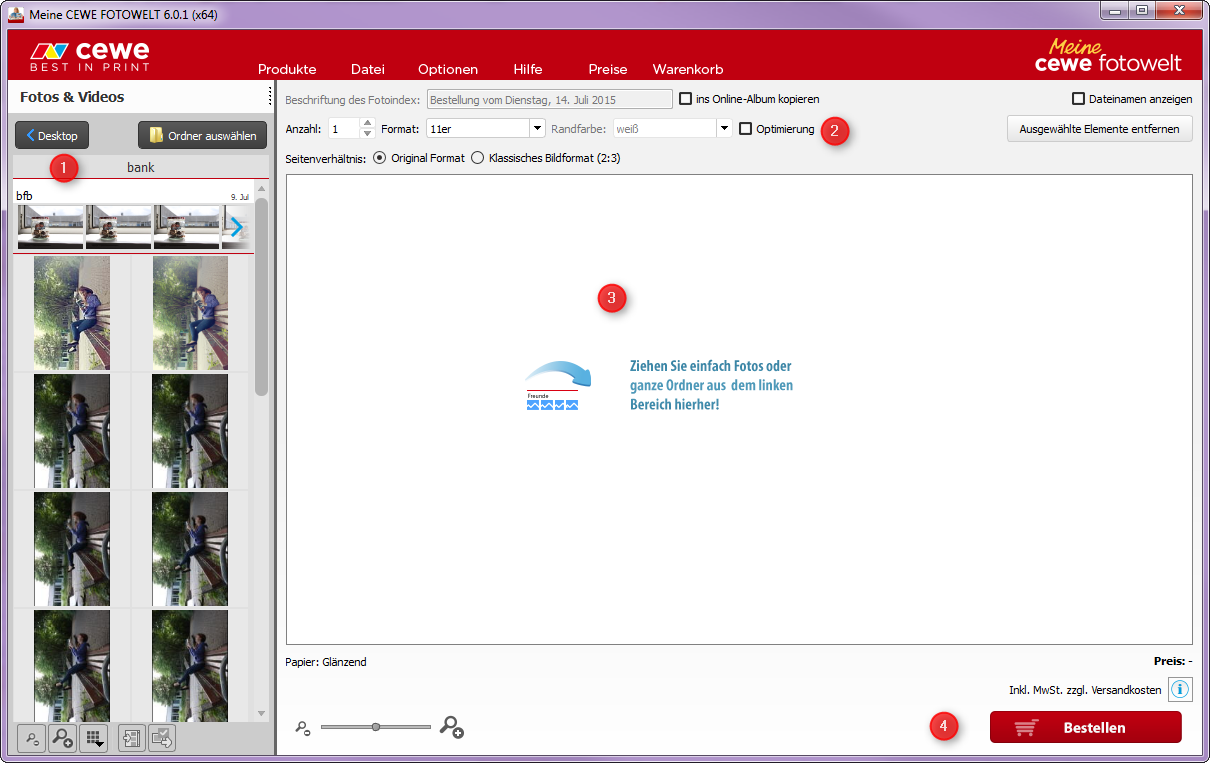The image size is (1210, 763).
Task: Minimize the CEWE Fotowelt window
Action: (1116, 10)
